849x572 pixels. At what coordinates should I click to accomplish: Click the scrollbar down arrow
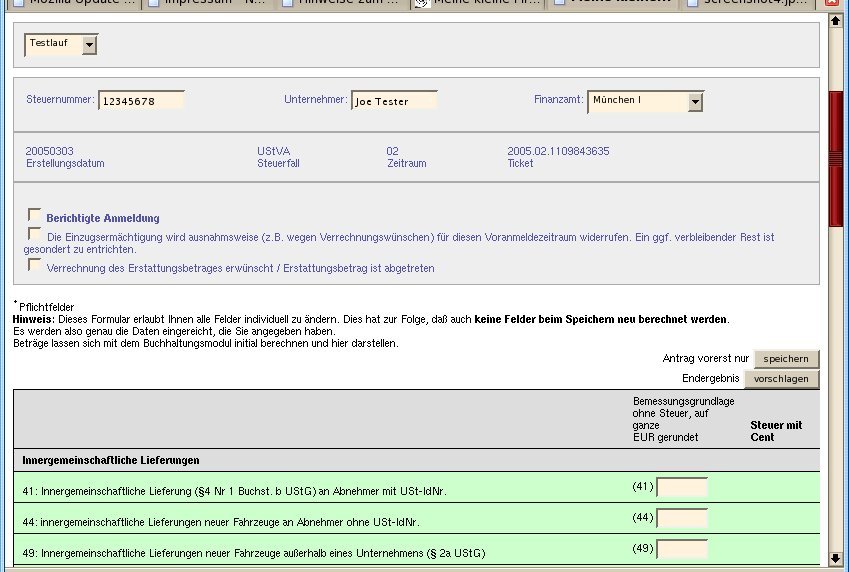pos(835,558)
